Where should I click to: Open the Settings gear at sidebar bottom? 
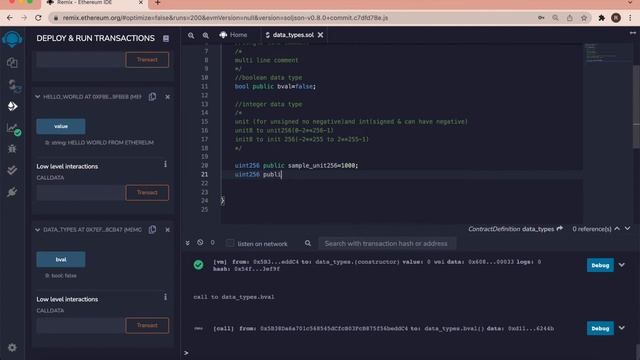12,347
